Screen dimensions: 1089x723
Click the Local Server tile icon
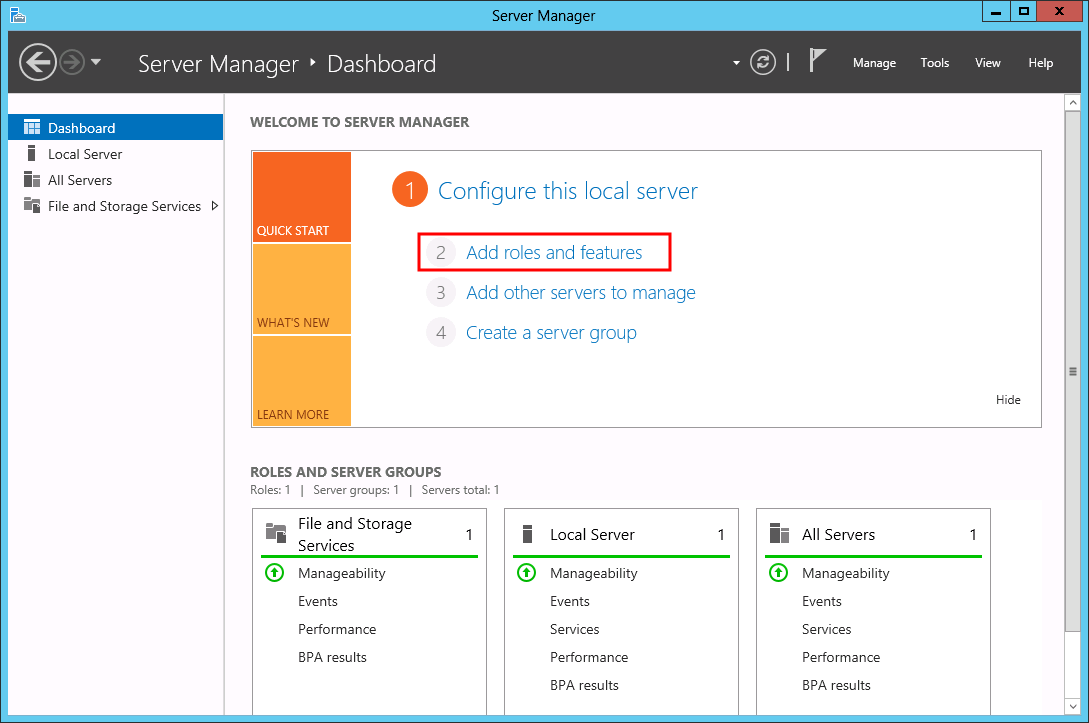pyautogui.click(x=527, y=533)
